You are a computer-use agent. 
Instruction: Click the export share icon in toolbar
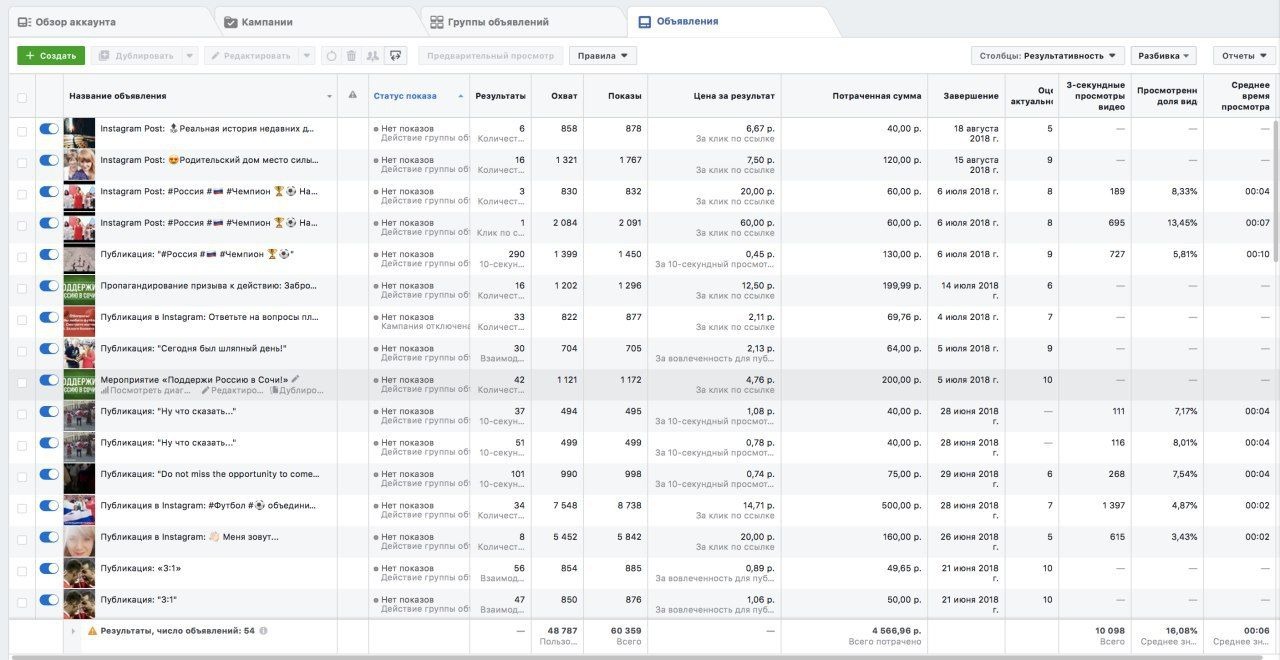(x=396, y=56)
